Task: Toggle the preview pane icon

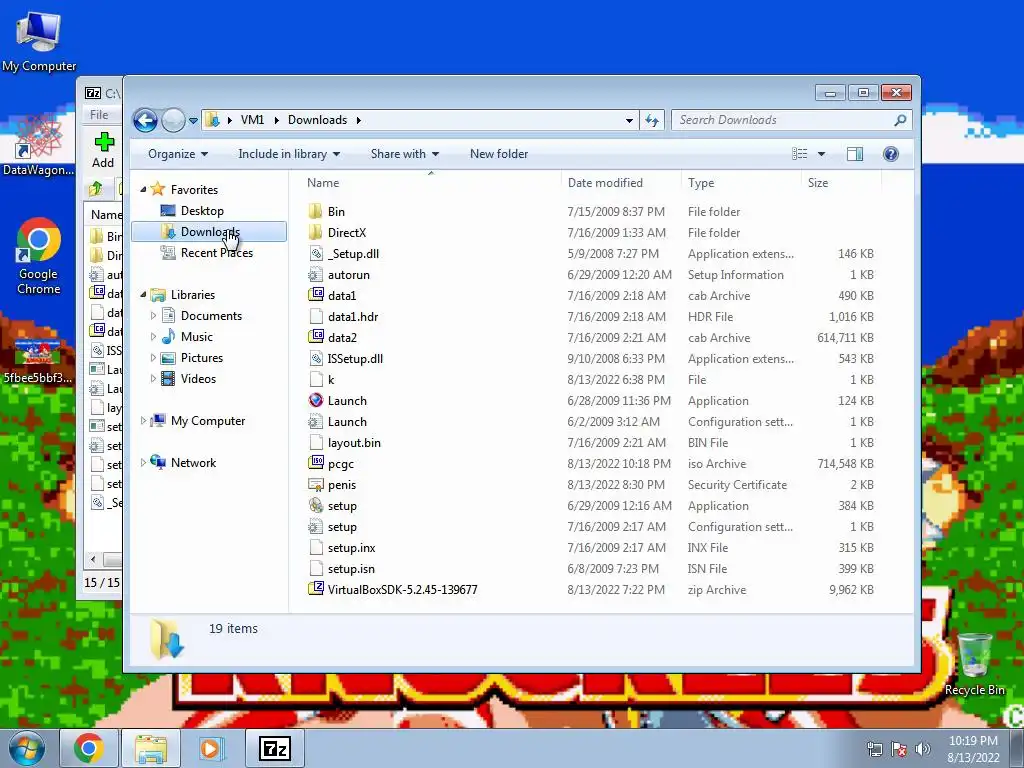Action: [854, 154]
